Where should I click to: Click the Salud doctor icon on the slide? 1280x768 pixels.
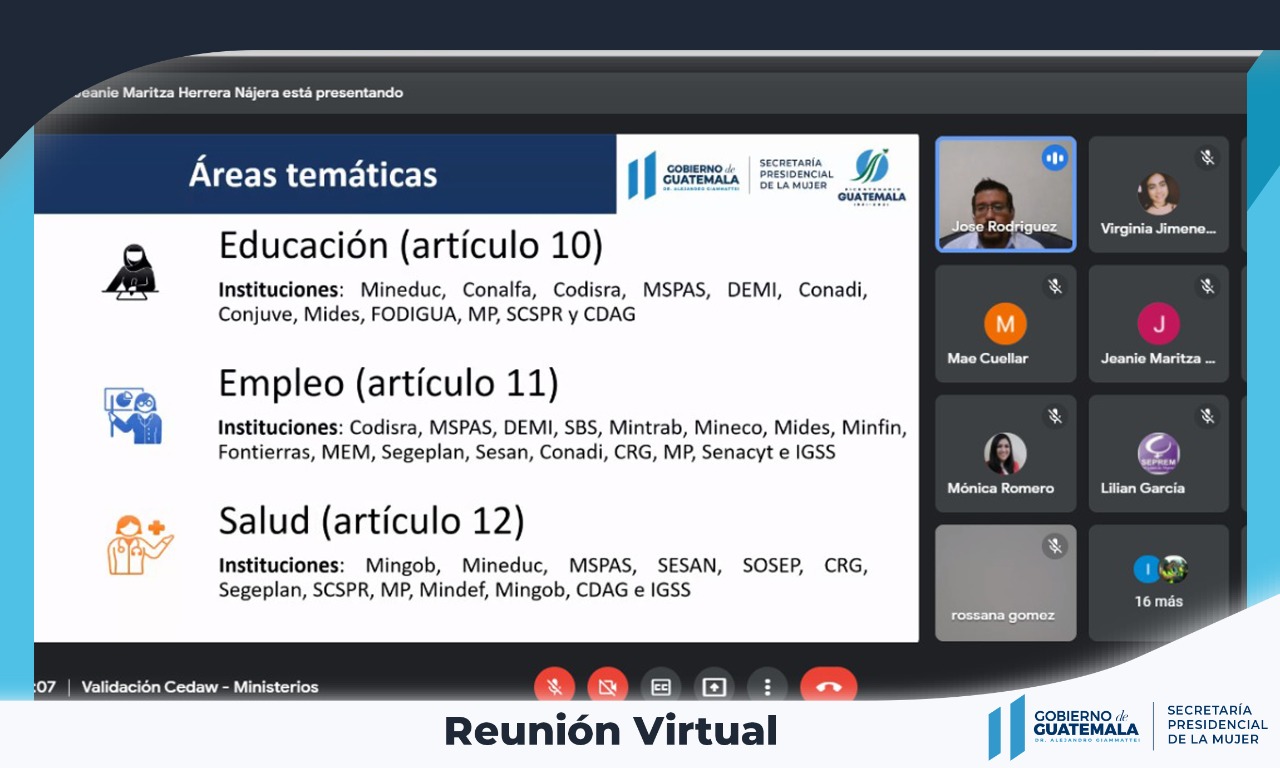138,544
